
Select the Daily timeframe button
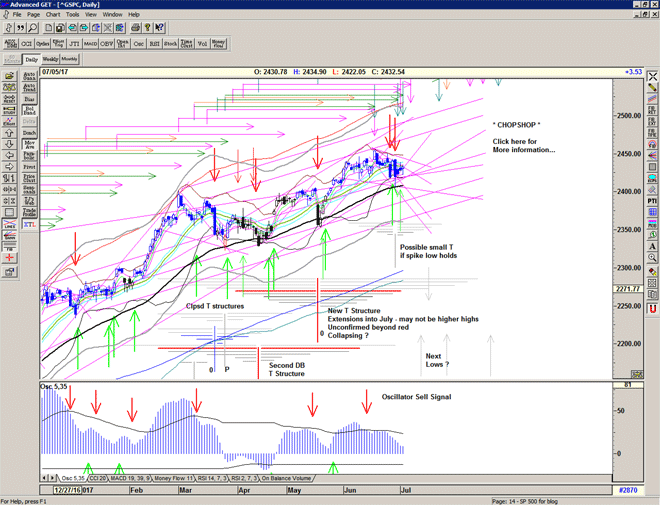[31, 60]
